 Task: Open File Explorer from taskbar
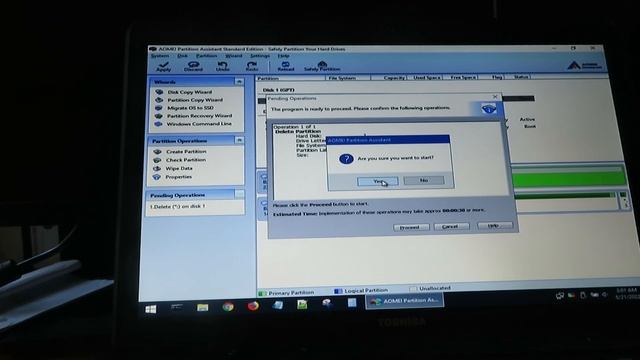202,307
